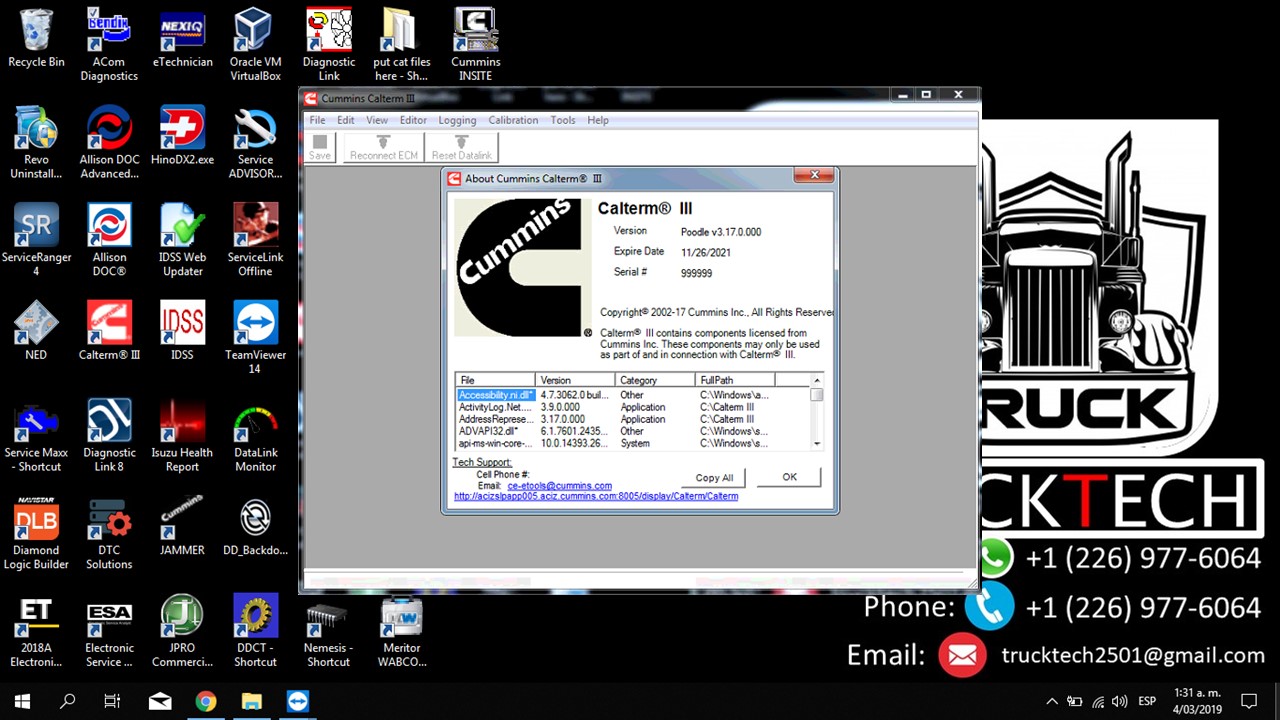
Task: Click OK in About dialog
Action: pos(789,477)
